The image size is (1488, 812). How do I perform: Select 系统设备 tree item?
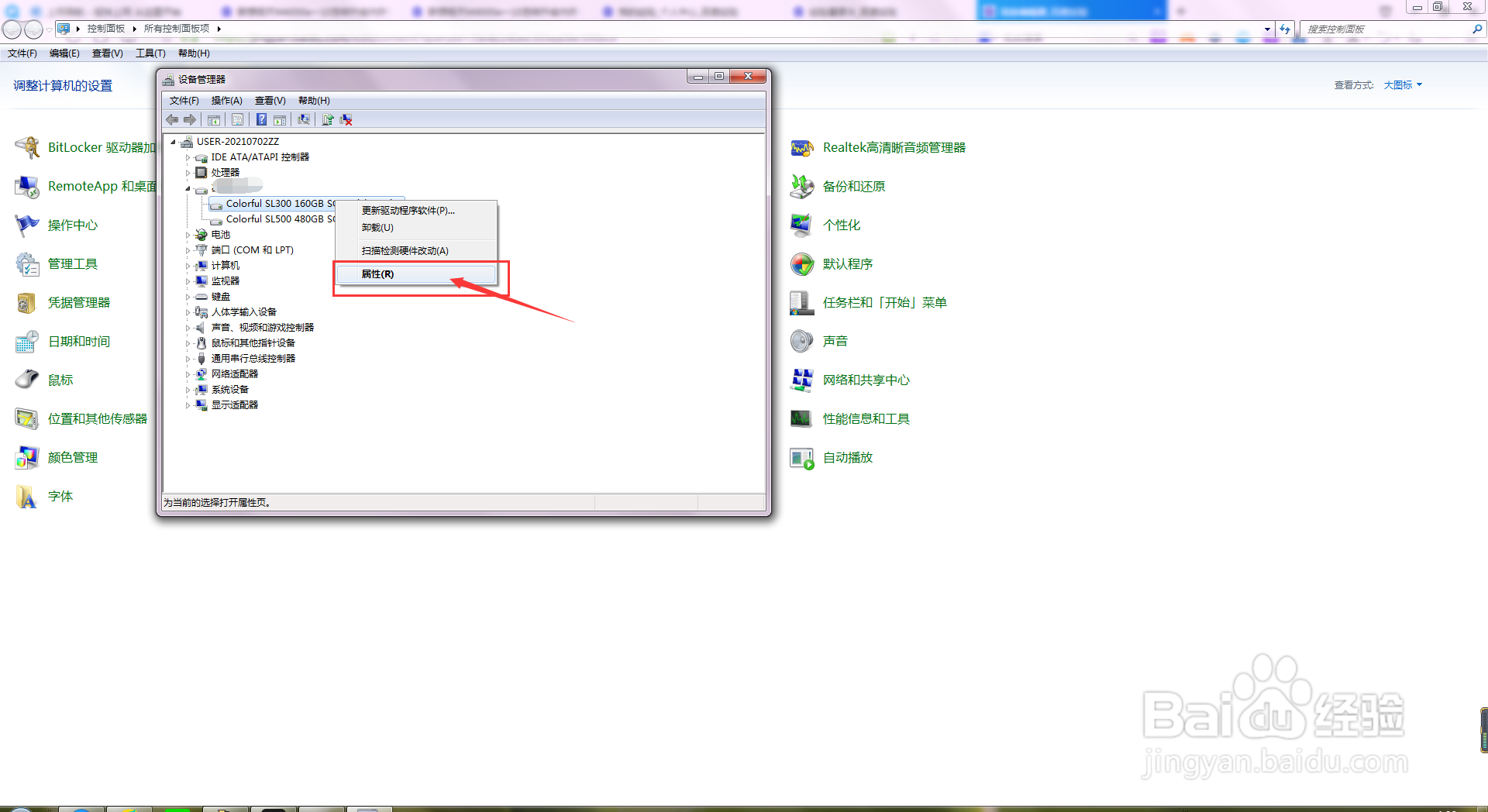point(229,390)
